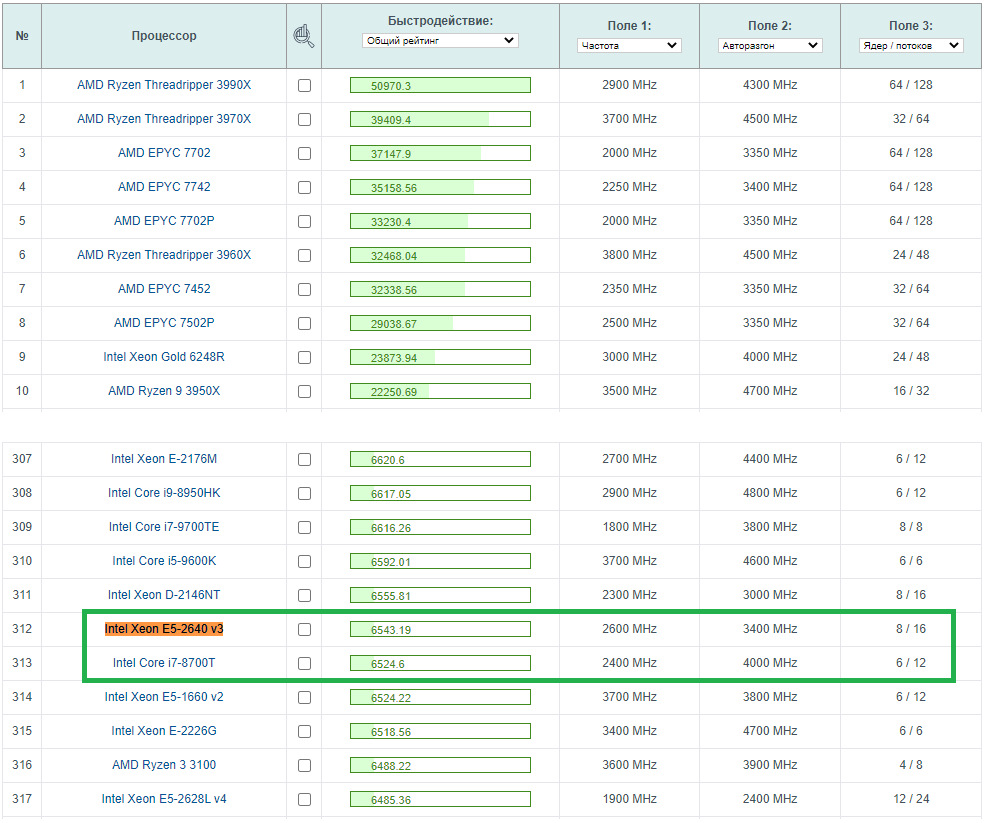Open the Общий рейтинг performance dropdown
This screenshot has width=986, height=823.
click(x=440, y=41)
